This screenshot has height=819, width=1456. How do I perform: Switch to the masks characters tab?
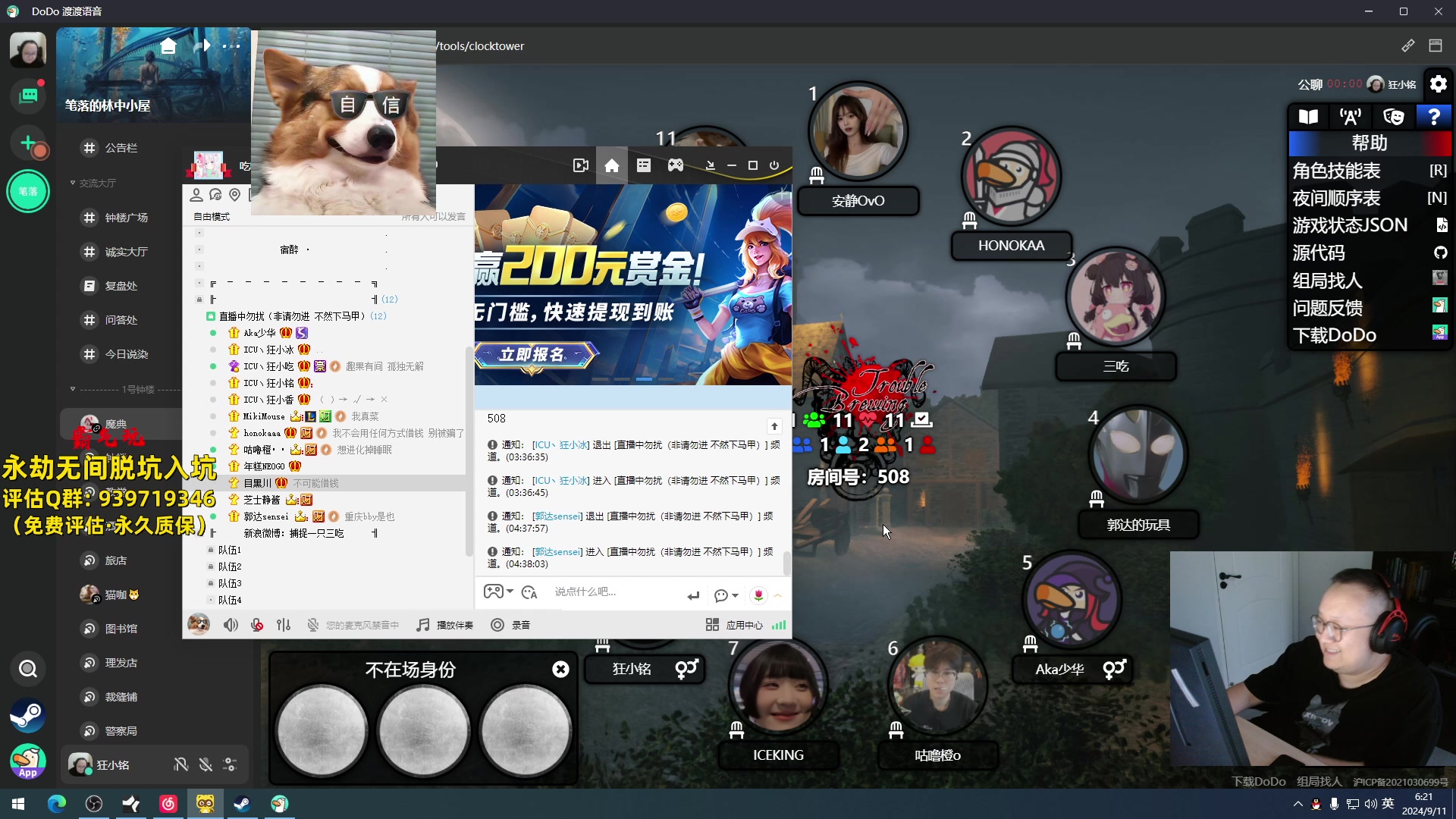1393,117
